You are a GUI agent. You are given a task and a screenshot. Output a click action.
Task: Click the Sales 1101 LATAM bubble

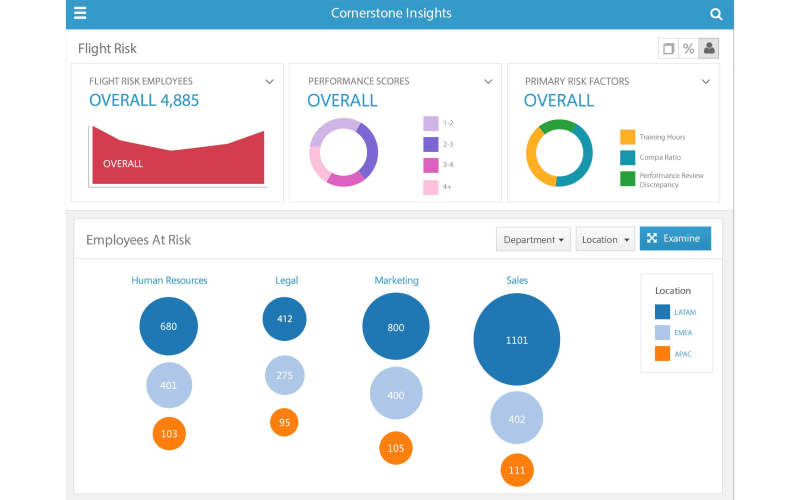[516, 340]
